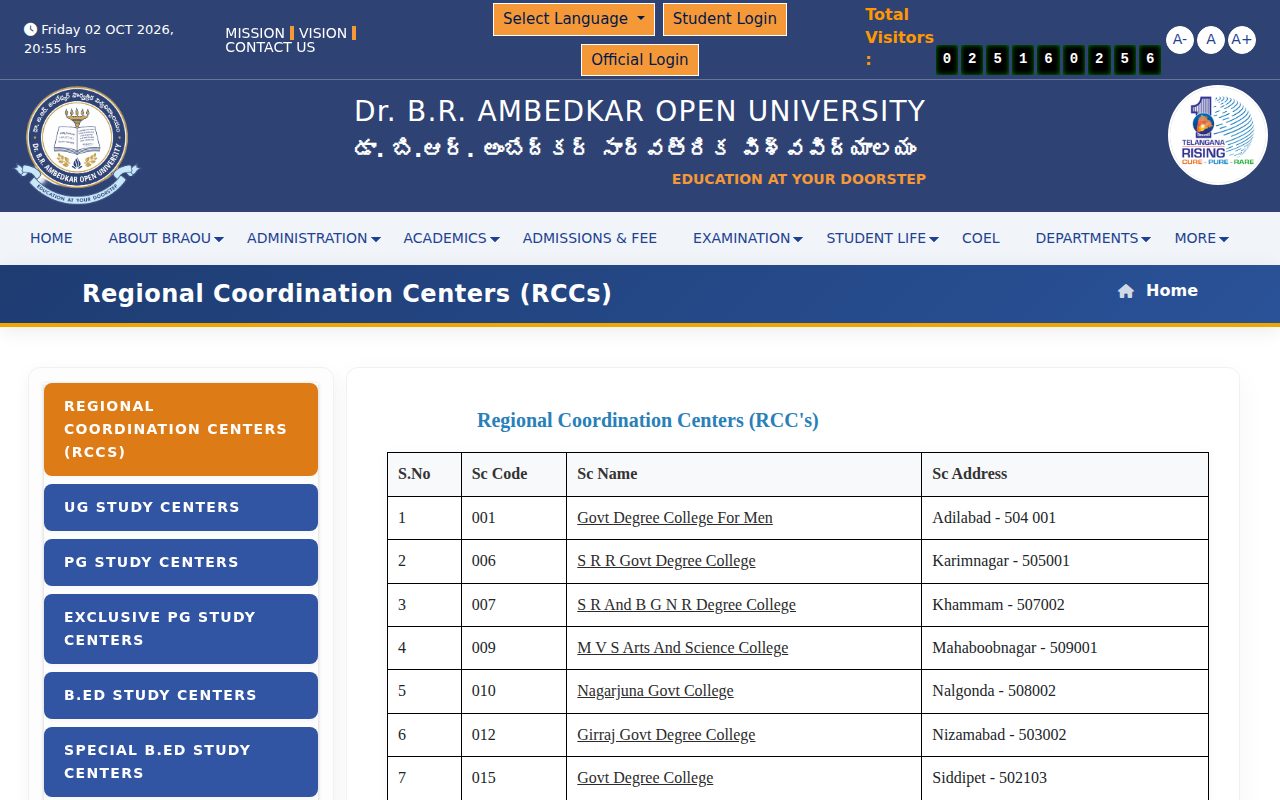Decrease font size with A- button
The width and height of the screenshot is (1280, 800).
[x=1180, y=40]
